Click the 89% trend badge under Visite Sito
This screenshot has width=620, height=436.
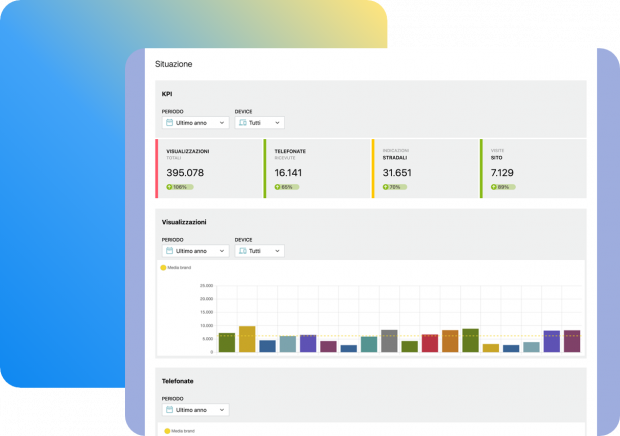coord(502,187)
